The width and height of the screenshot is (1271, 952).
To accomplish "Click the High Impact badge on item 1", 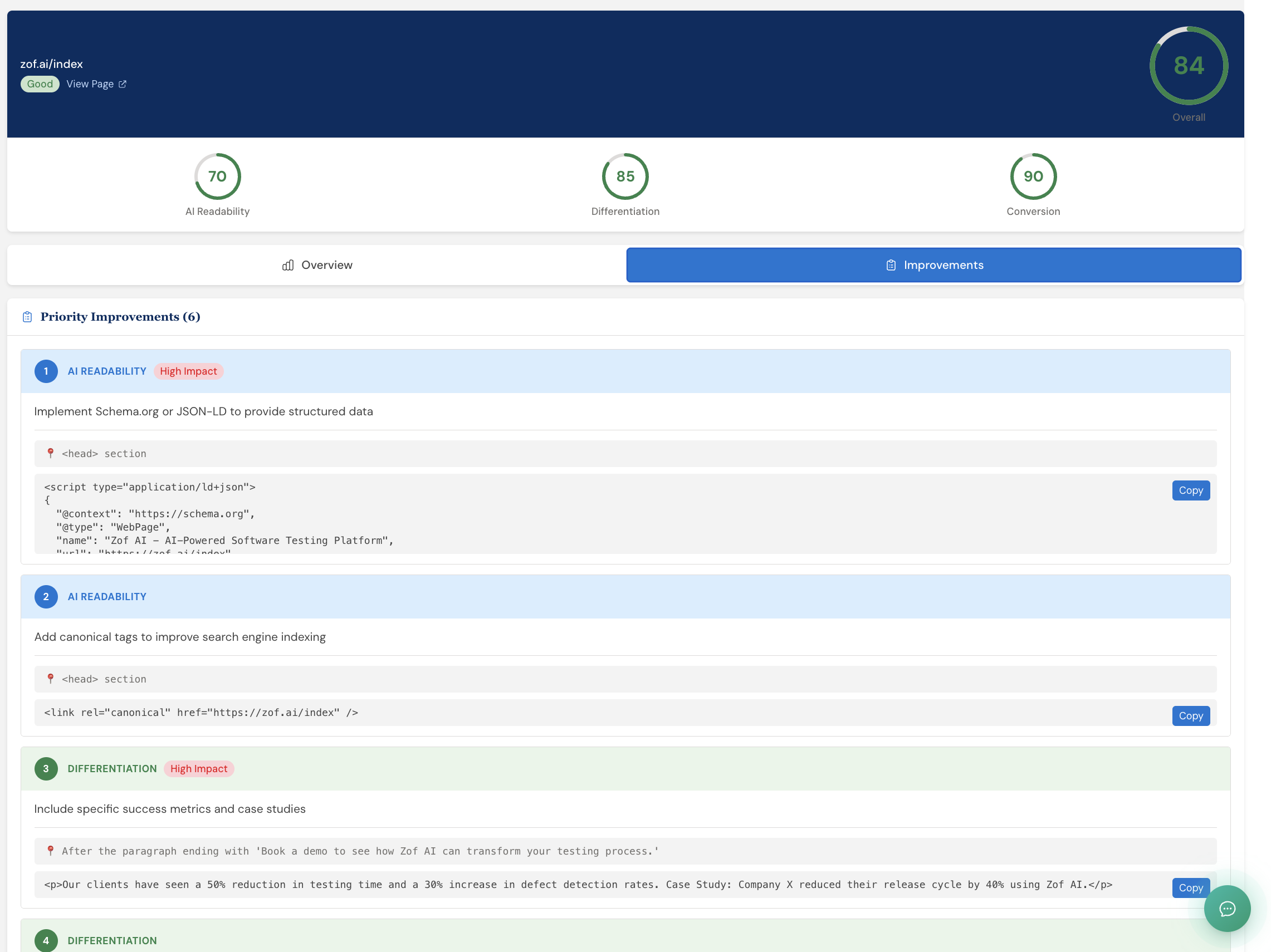I will [188, 371].
